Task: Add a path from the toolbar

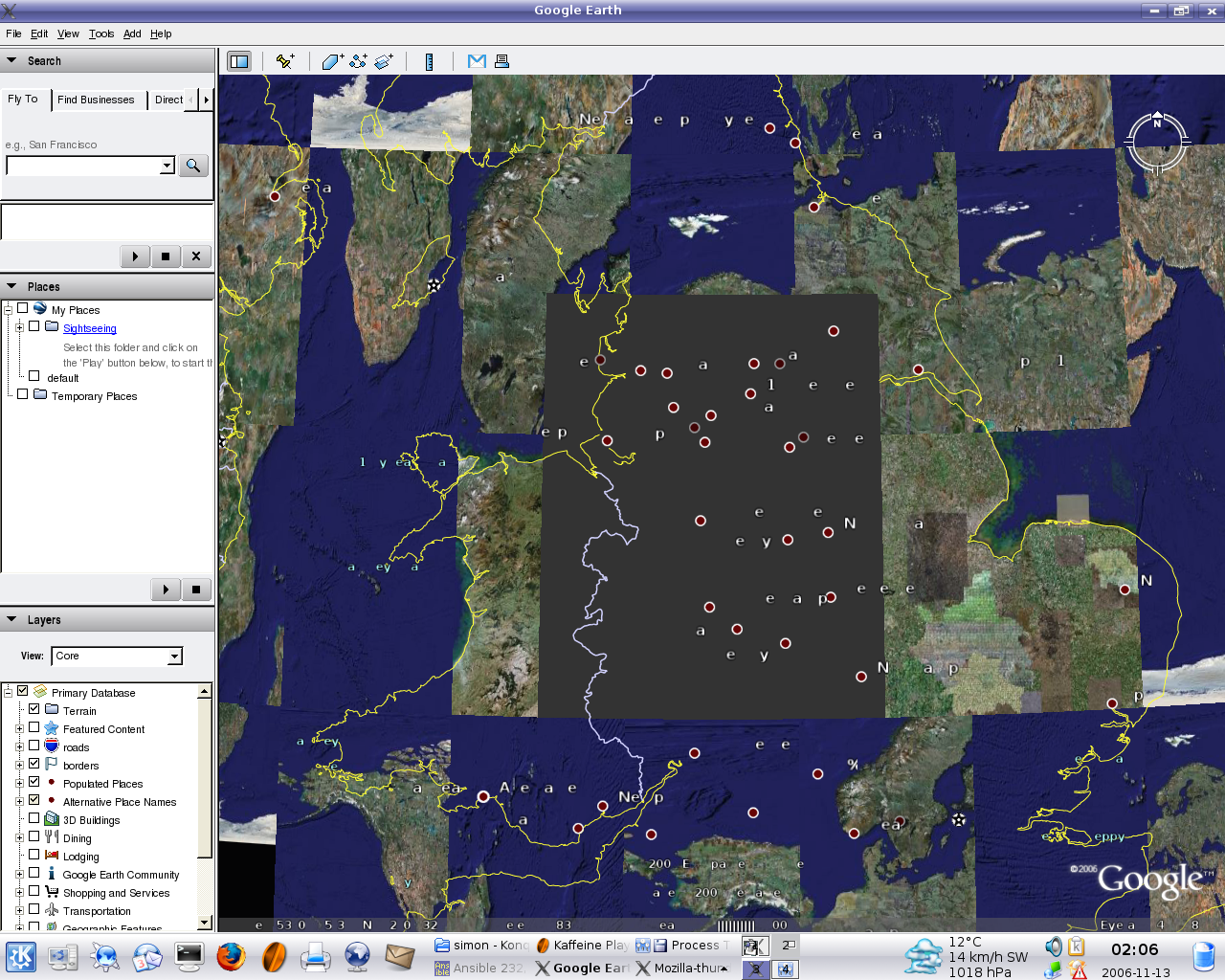Action: point(359,61)
